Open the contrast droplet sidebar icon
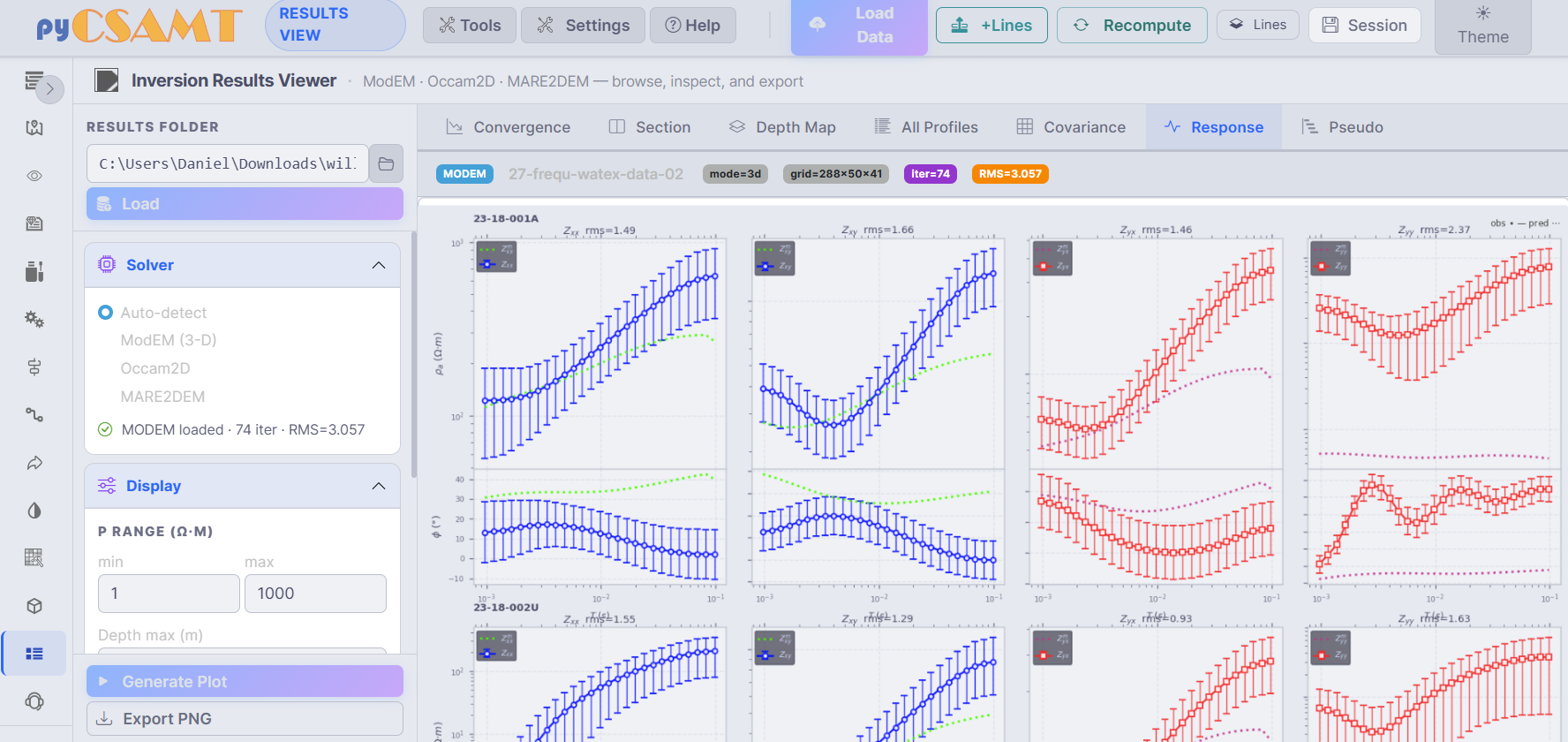The width and height of the screenshot is (1568, 742). pos(34,511)
